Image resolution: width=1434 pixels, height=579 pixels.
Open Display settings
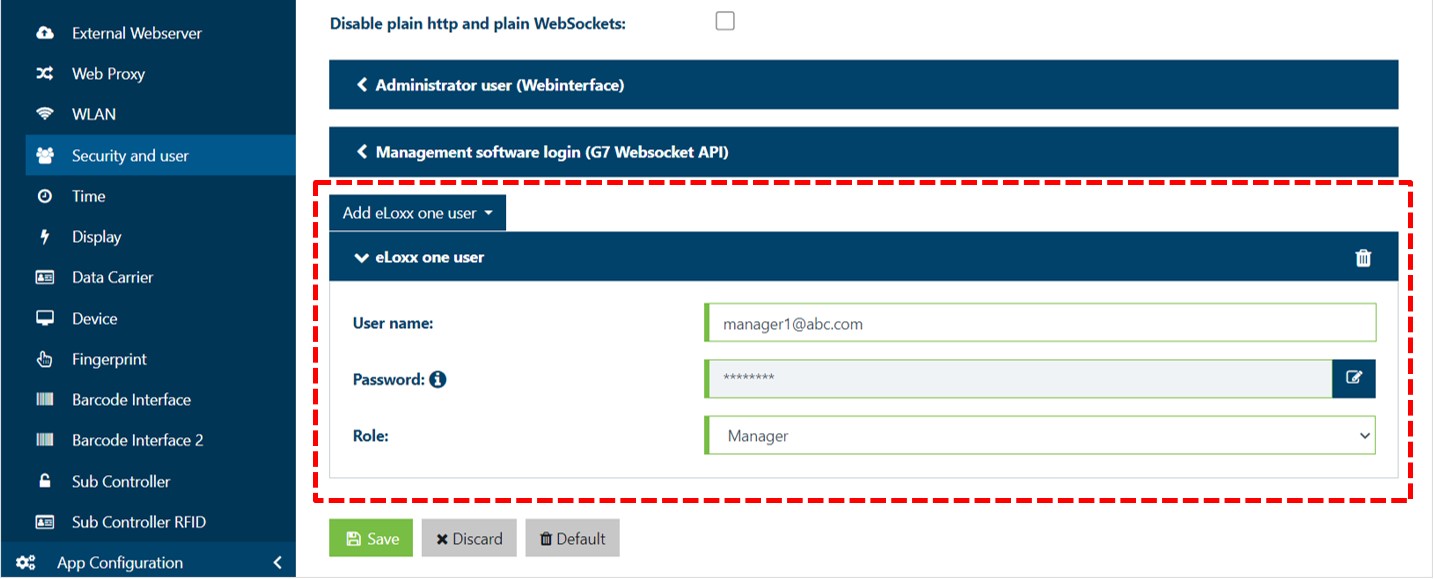tap(96, 237)
